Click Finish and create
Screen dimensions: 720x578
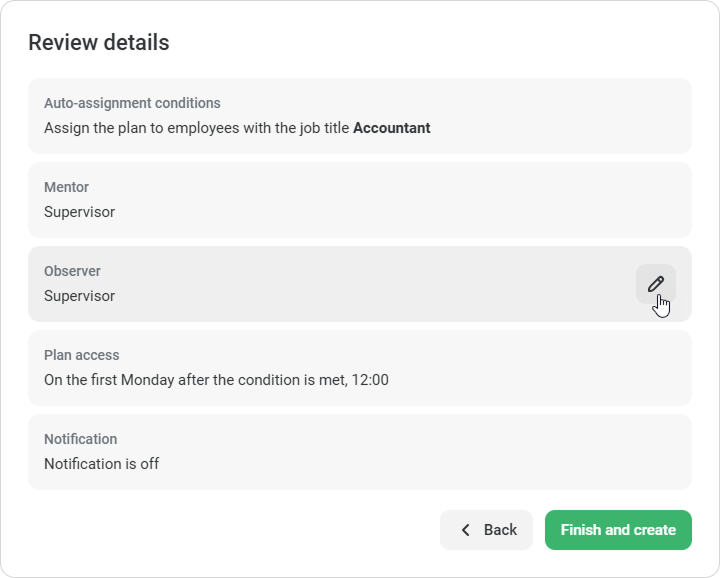[x=618, y=530]
